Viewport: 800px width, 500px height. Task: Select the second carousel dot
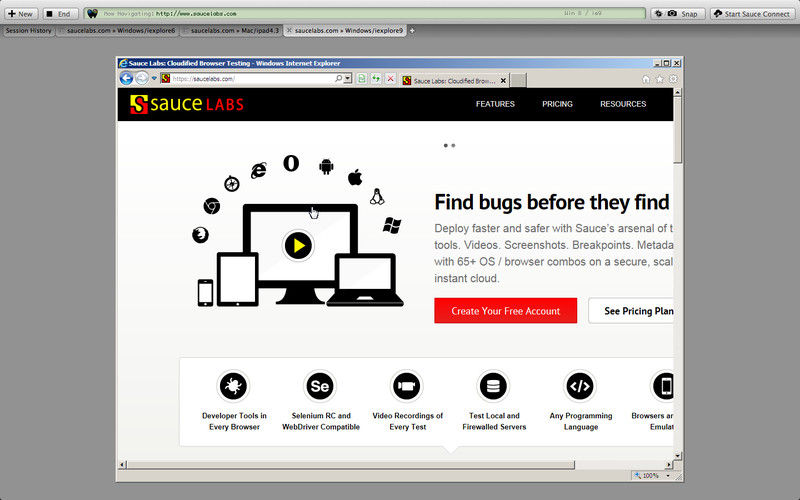tap(453, 145)
